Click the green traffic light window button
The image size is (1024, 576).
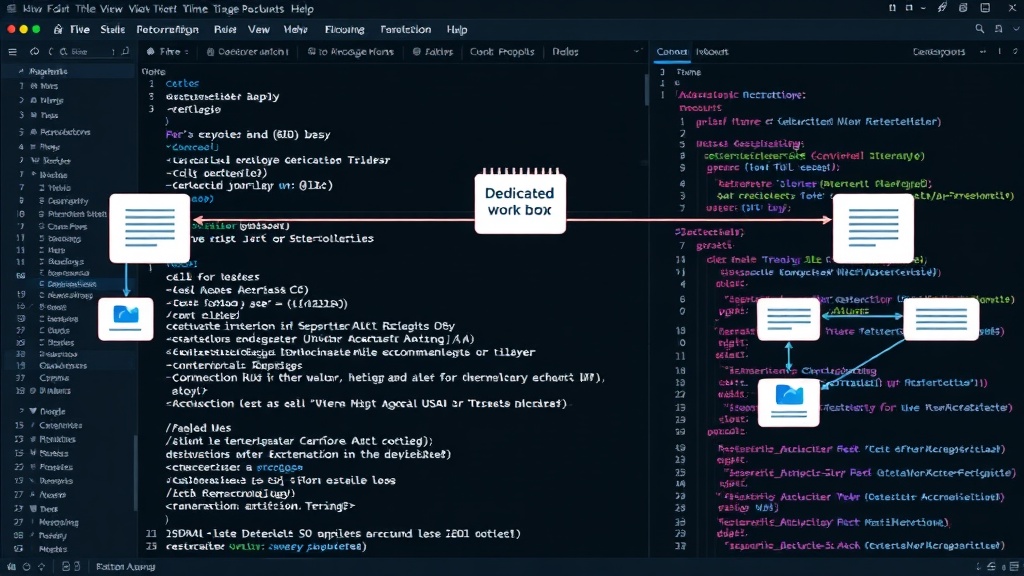click(36, 29)
